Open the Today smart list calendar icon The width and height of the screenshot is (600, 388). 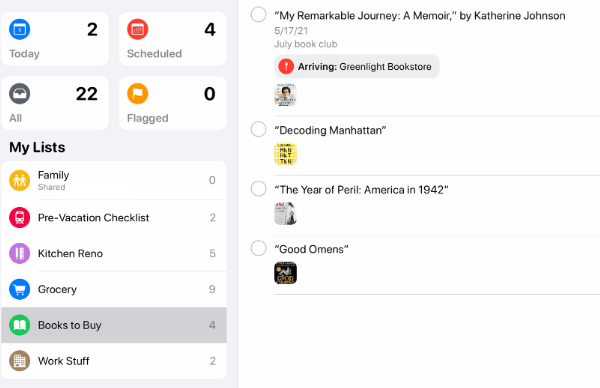(x=20, y=29)
